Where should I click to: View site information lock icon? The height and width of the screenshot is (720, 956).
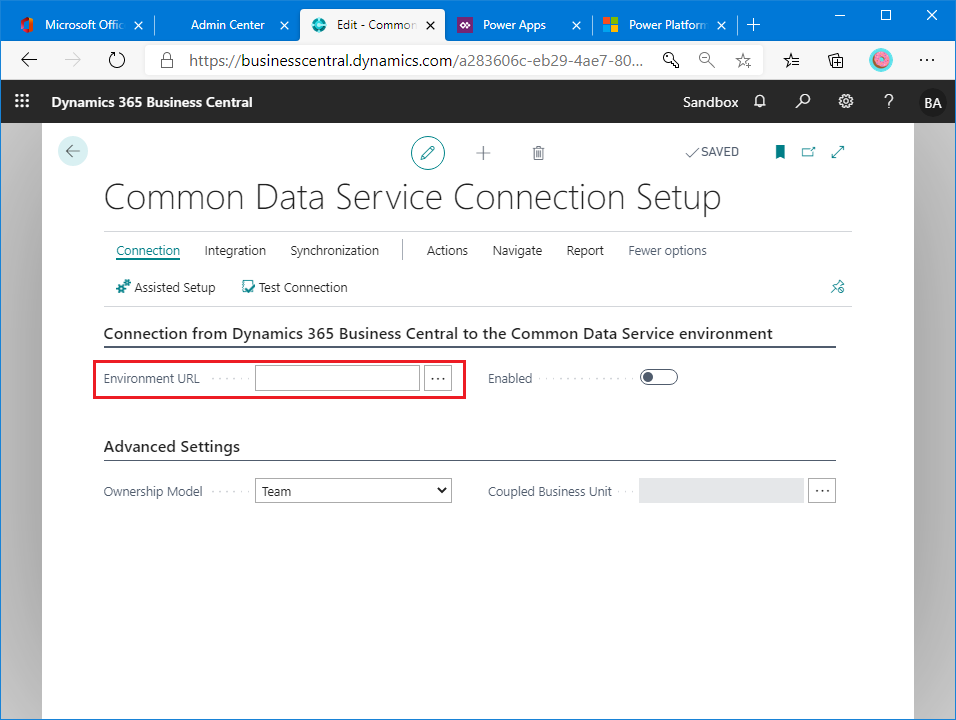point(167,60)
